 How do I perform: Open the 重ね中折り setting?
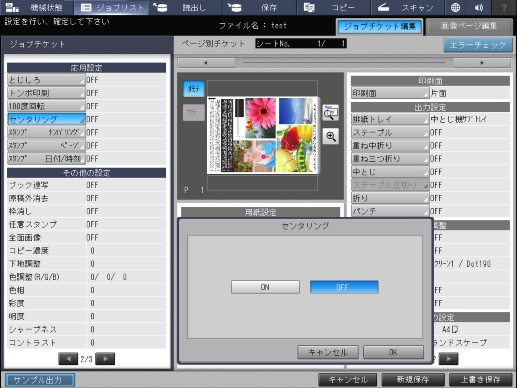390,146
